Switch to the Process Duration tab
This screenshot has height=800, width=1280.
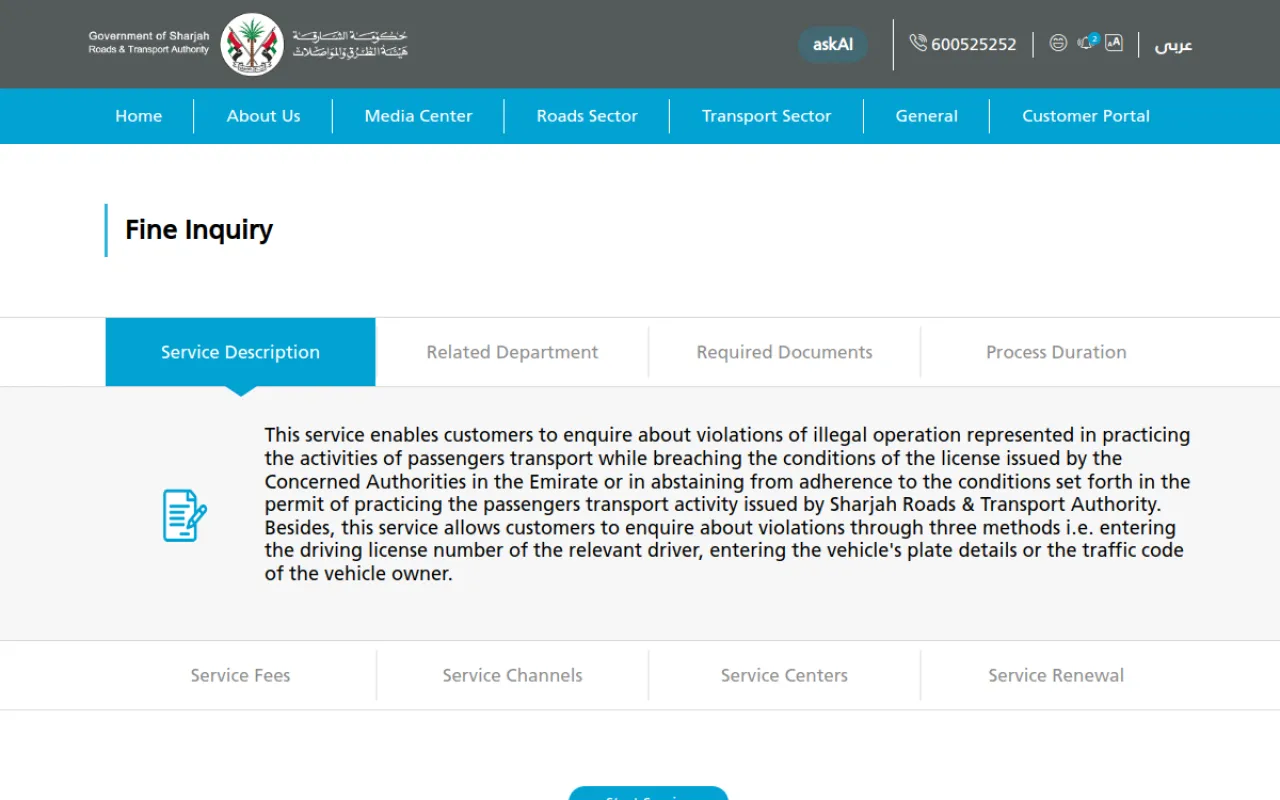click(1056, 352)
